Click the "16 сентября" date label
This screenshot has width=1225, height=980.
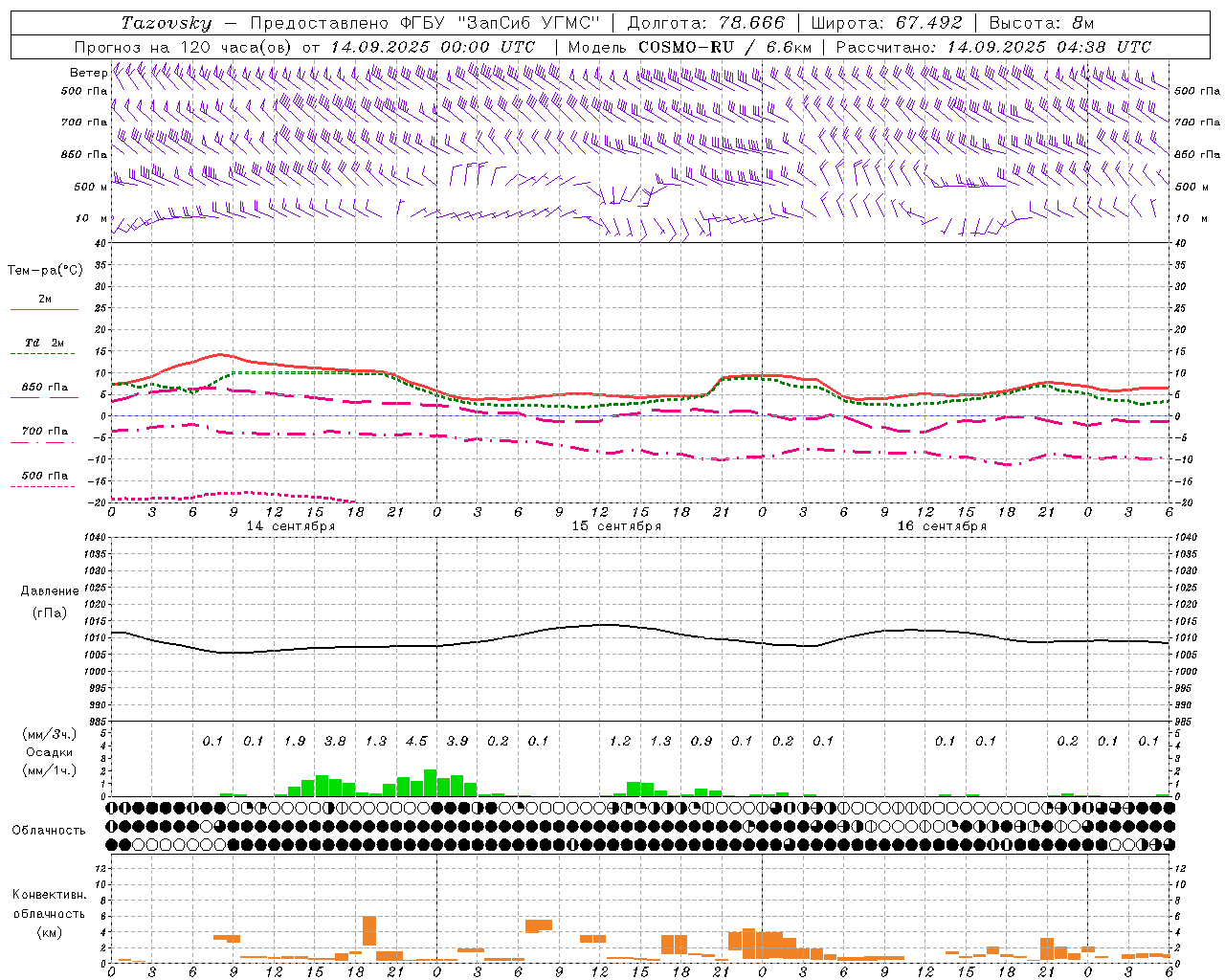pyautogui.click(x=941, y=525)
